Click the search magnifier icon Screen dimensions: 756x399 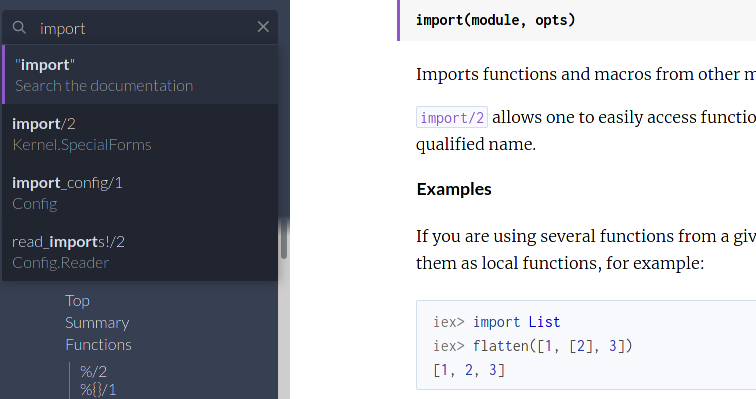(x=19, y=27)
